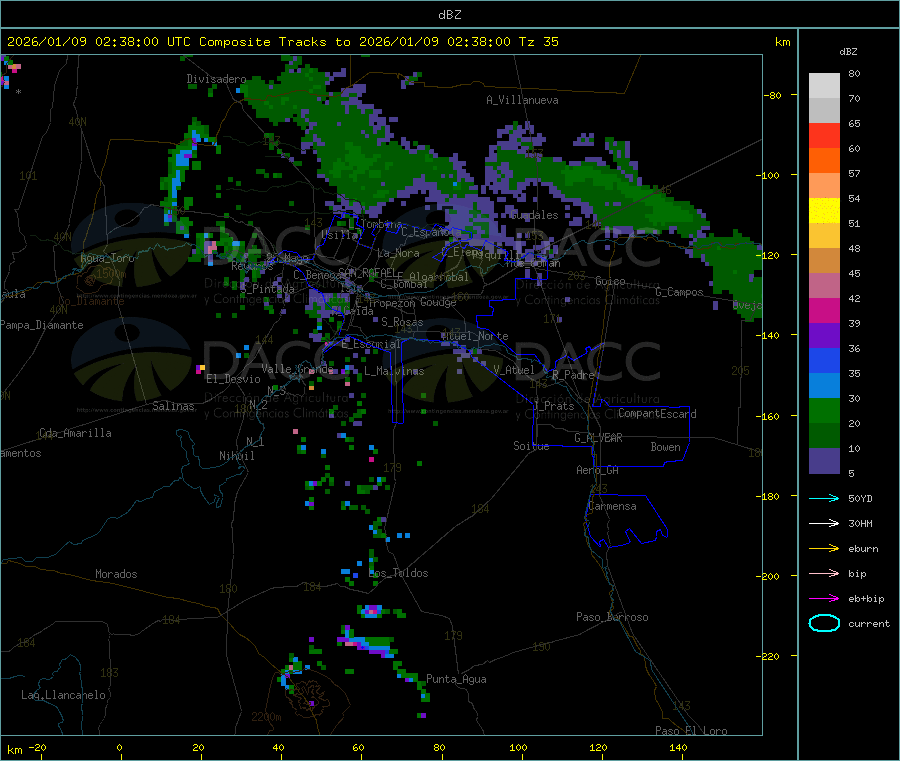Click the G_Campos map label
The width and height of the screenshot is (900, 761).
680,292
